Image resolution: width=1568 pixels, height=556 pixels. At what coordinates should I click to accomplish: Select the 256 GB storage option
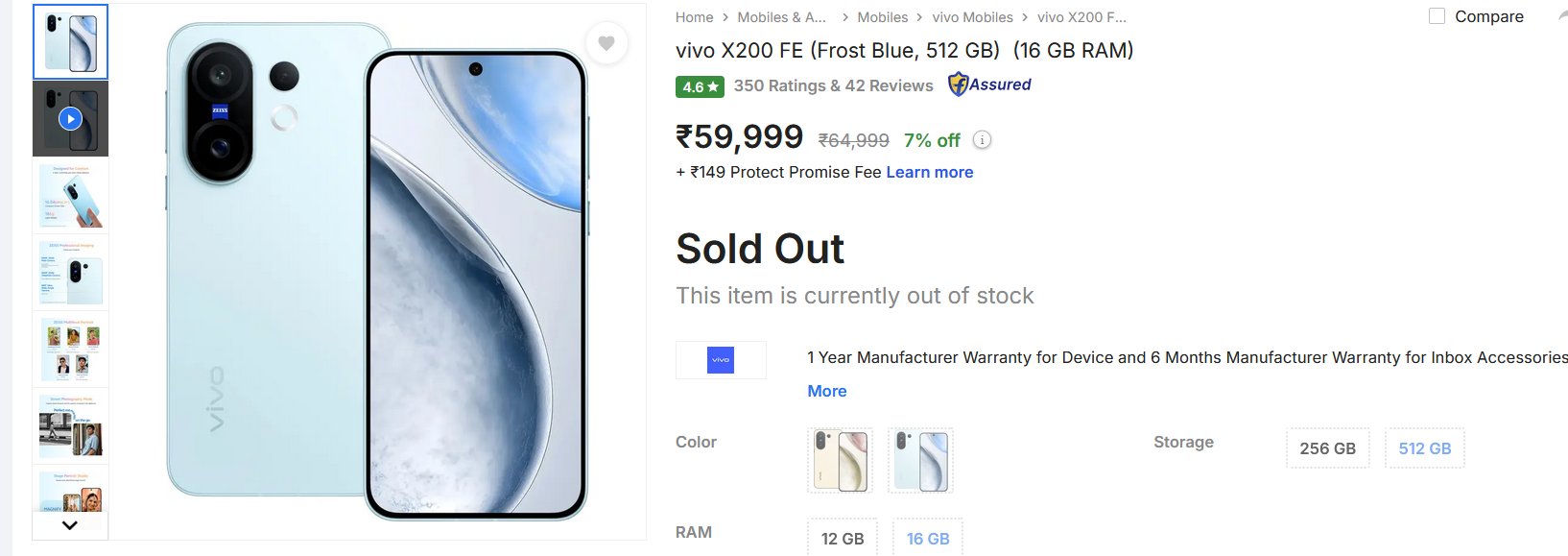(x=1328, y=447)
